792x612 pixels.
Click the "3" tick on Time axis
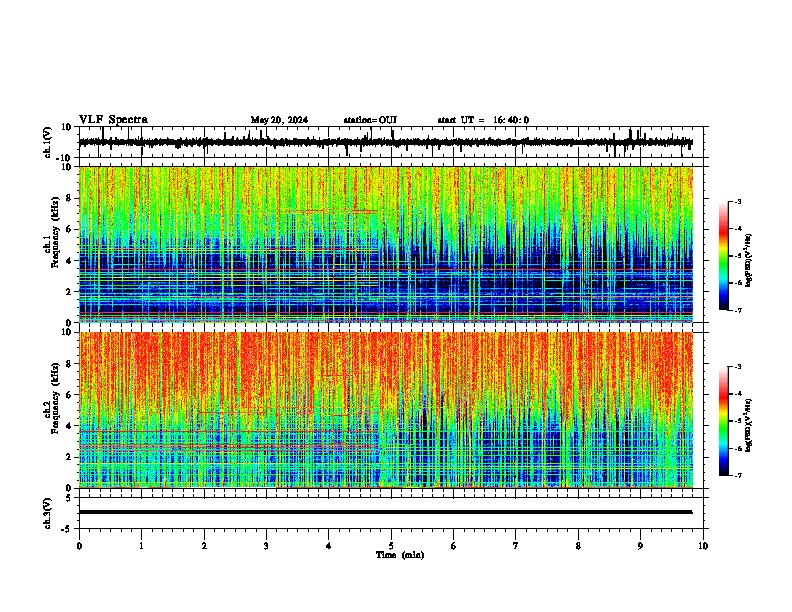coord(266,546)
